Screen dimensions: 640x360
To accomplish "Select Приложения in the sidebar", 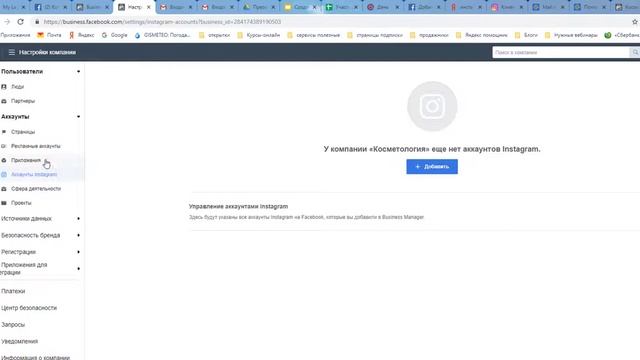I will click(26, 160).
